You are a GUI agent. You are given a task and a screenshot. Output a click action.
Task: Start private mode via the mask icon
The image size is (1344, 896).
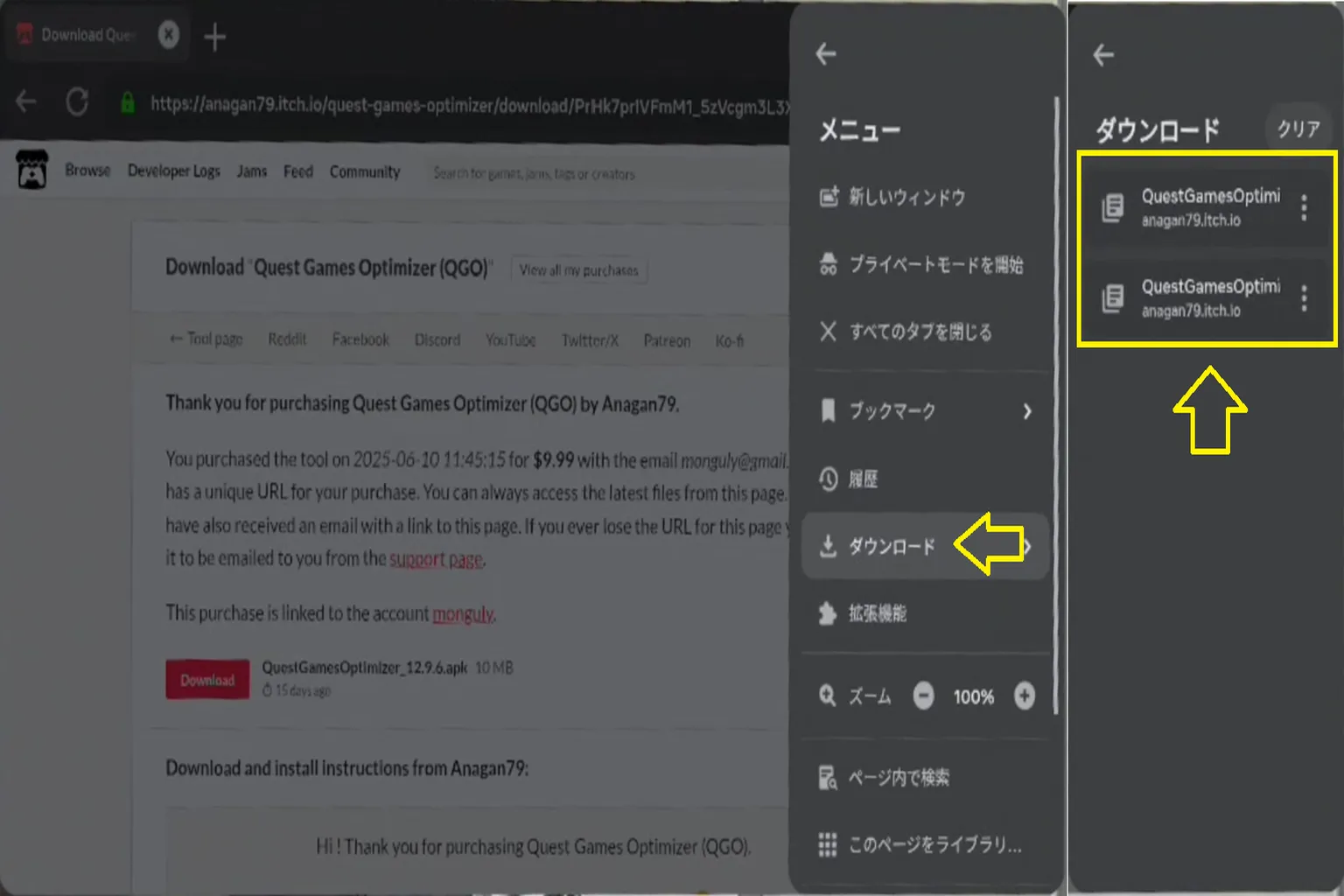828,265
